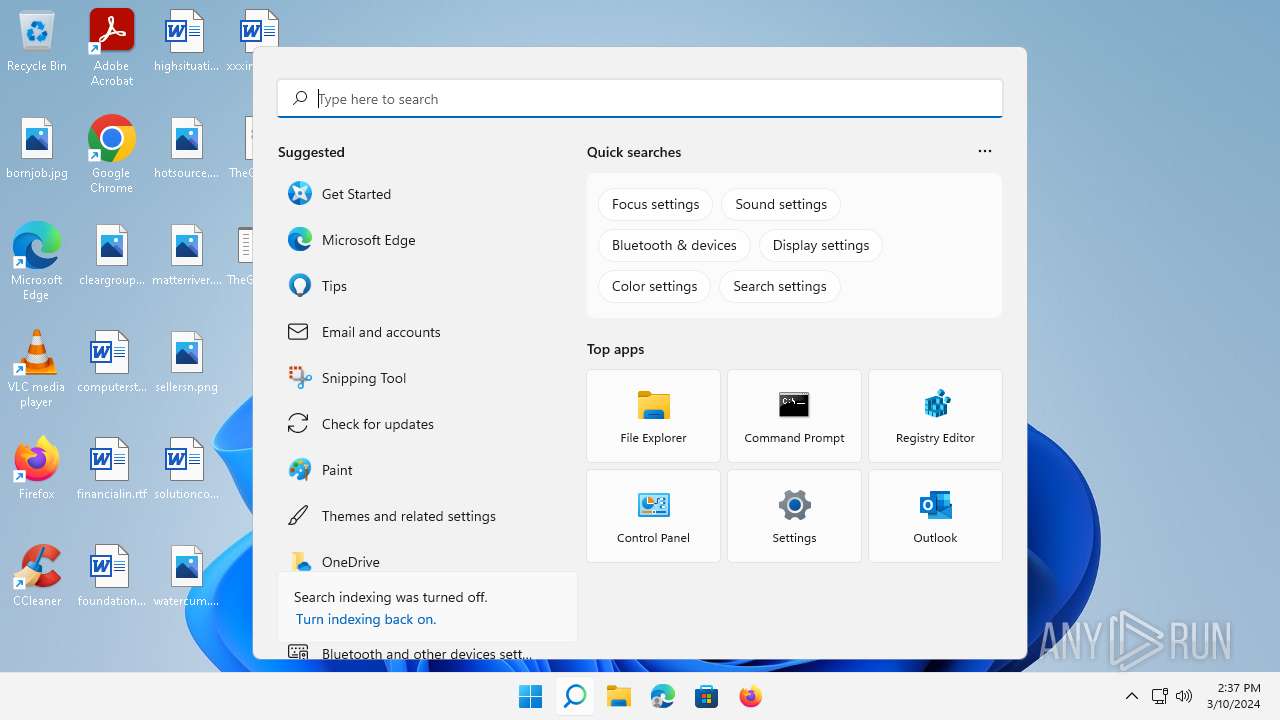
Task: Select Bluetooth & devices quick search
Action: [x=674, y=245]
